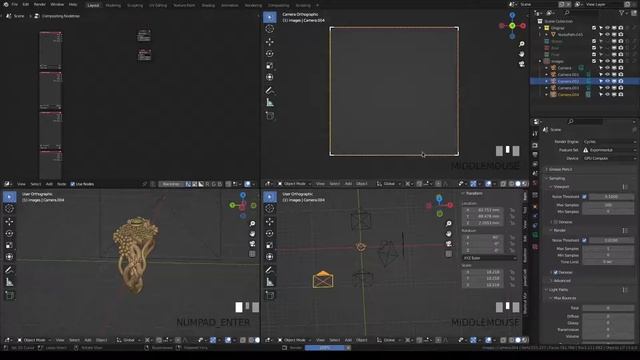Select Measure tool in bottom-left ring viewport

tap(9, 282)
